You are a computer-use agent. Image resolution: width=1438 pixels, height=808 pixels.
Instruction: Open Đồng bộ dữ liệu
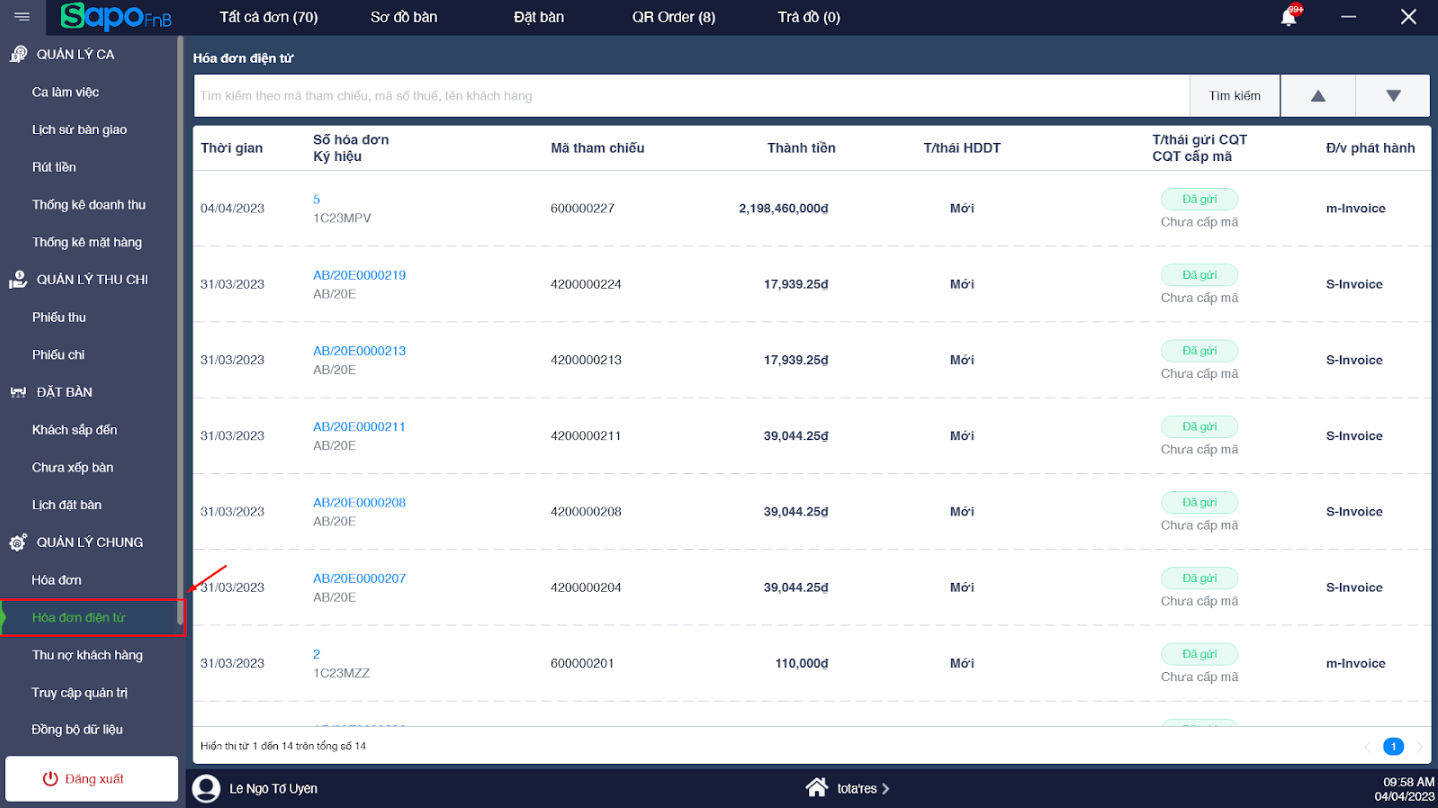point(77,730)
